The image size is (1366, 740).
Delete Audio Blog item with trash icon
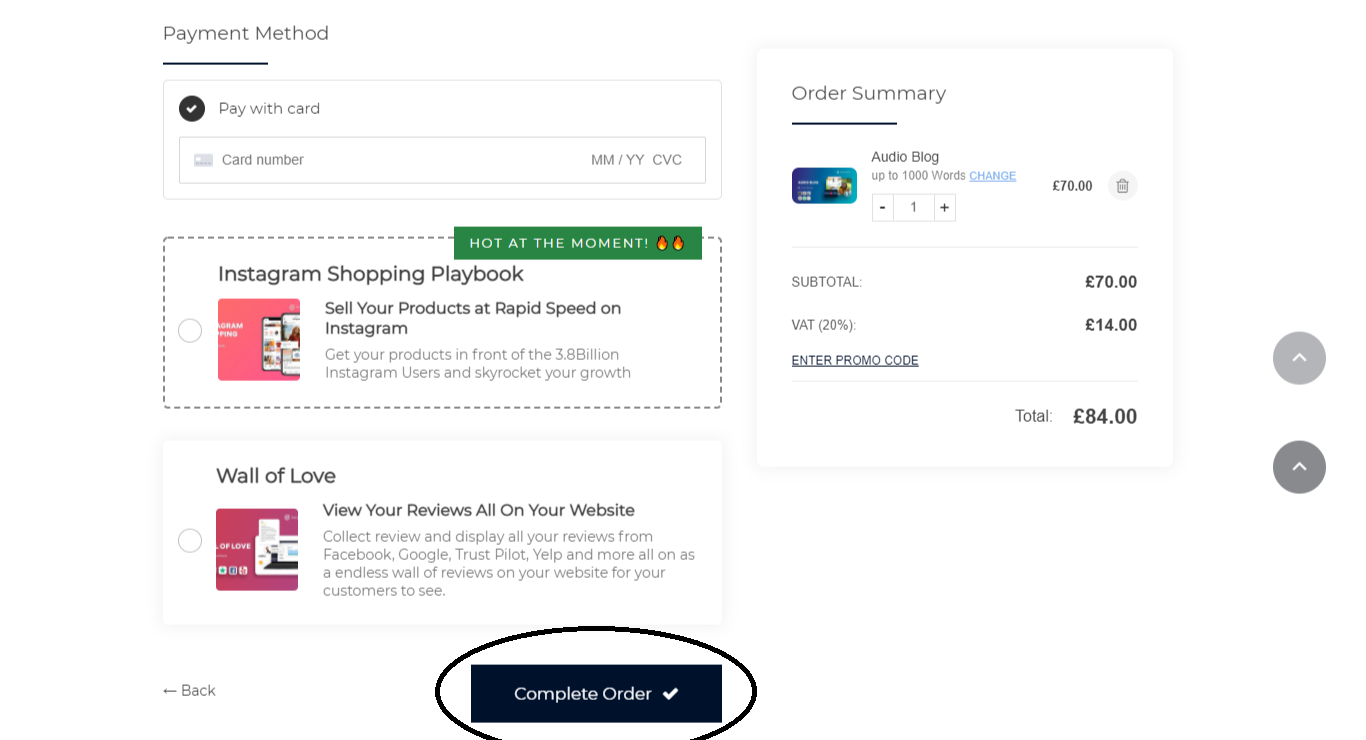[1122, 186]
